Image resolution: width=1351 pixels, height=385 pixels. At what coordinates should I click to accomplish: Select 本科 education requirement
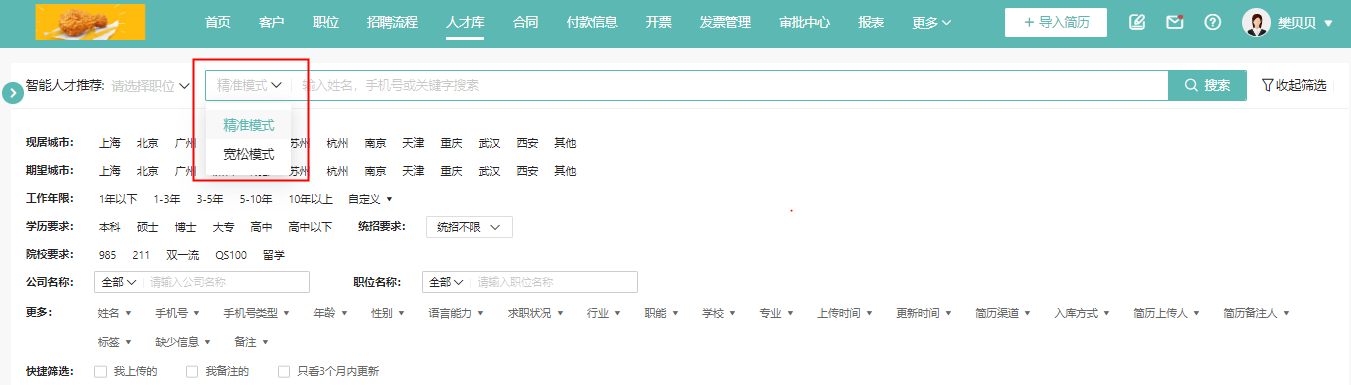pos(110,227)
